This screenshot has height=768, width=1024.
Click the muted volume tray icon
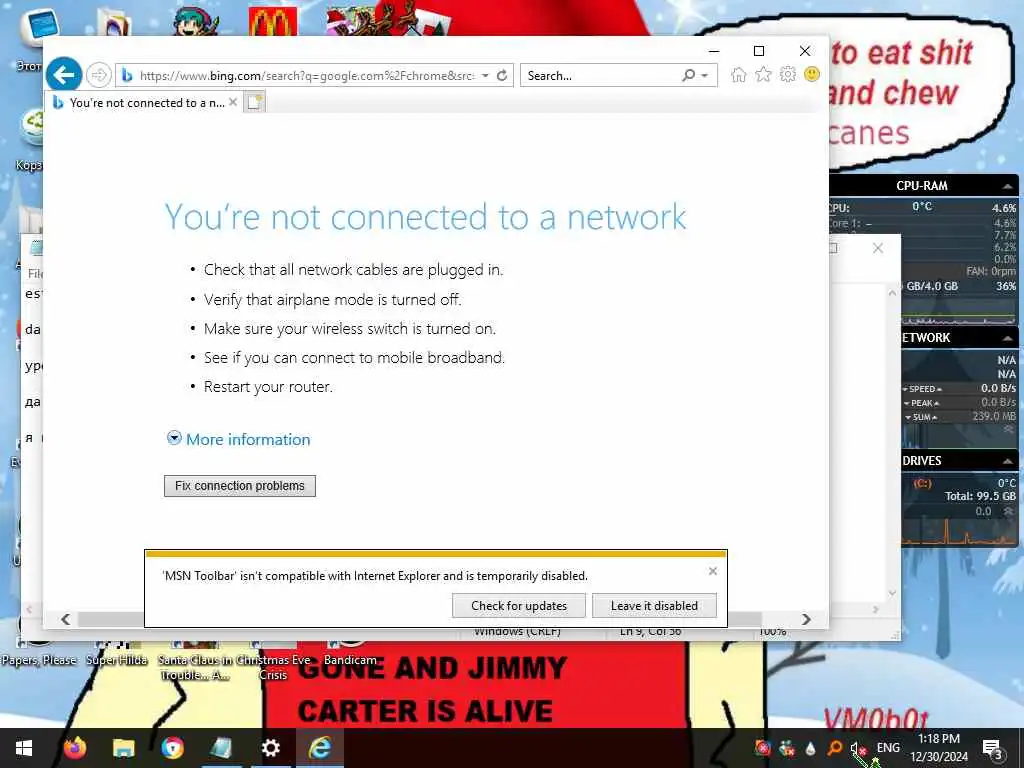858,748
